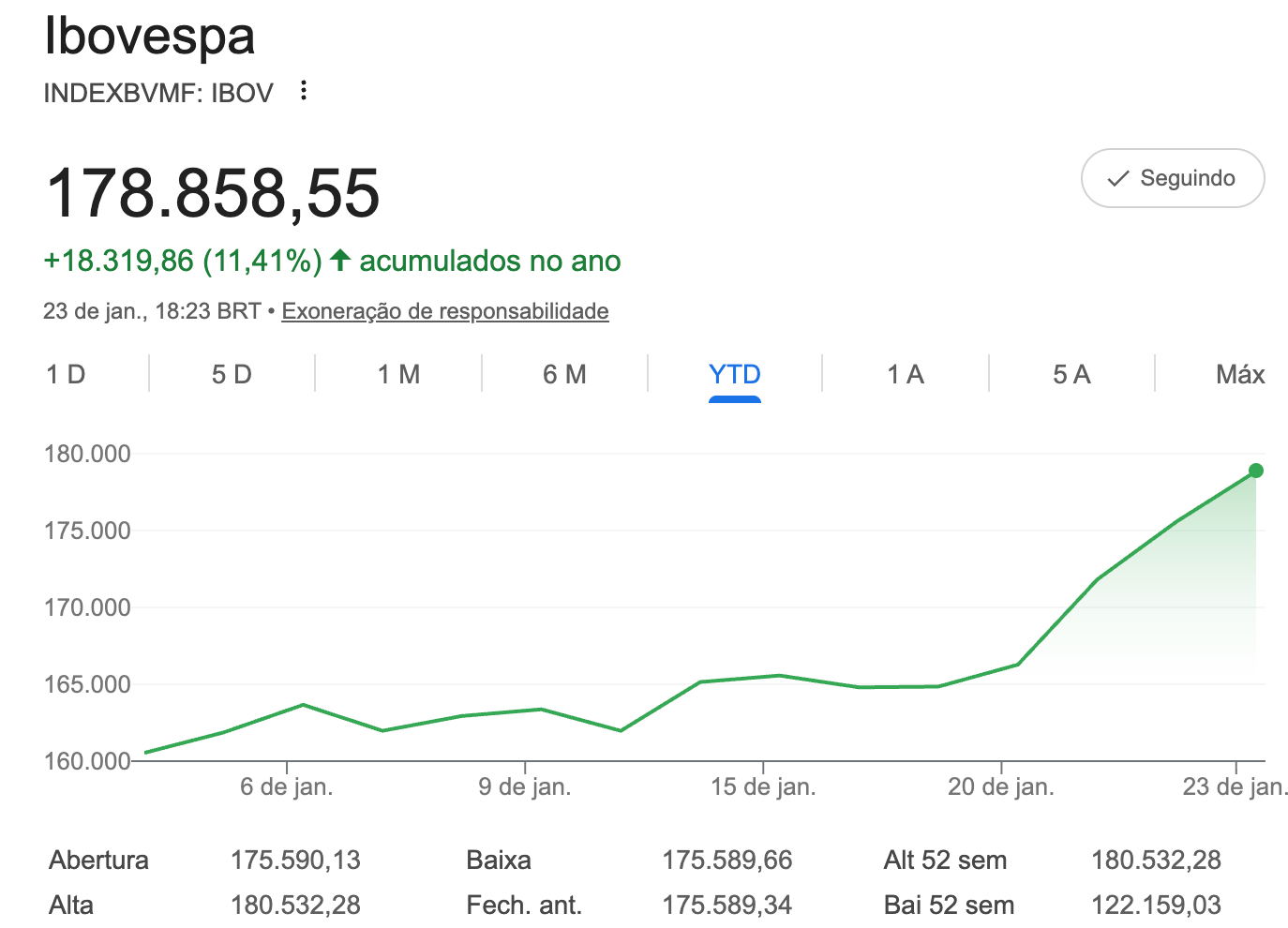Select the 1 M chart view
Screen dimensions: 1288x928
398,373
